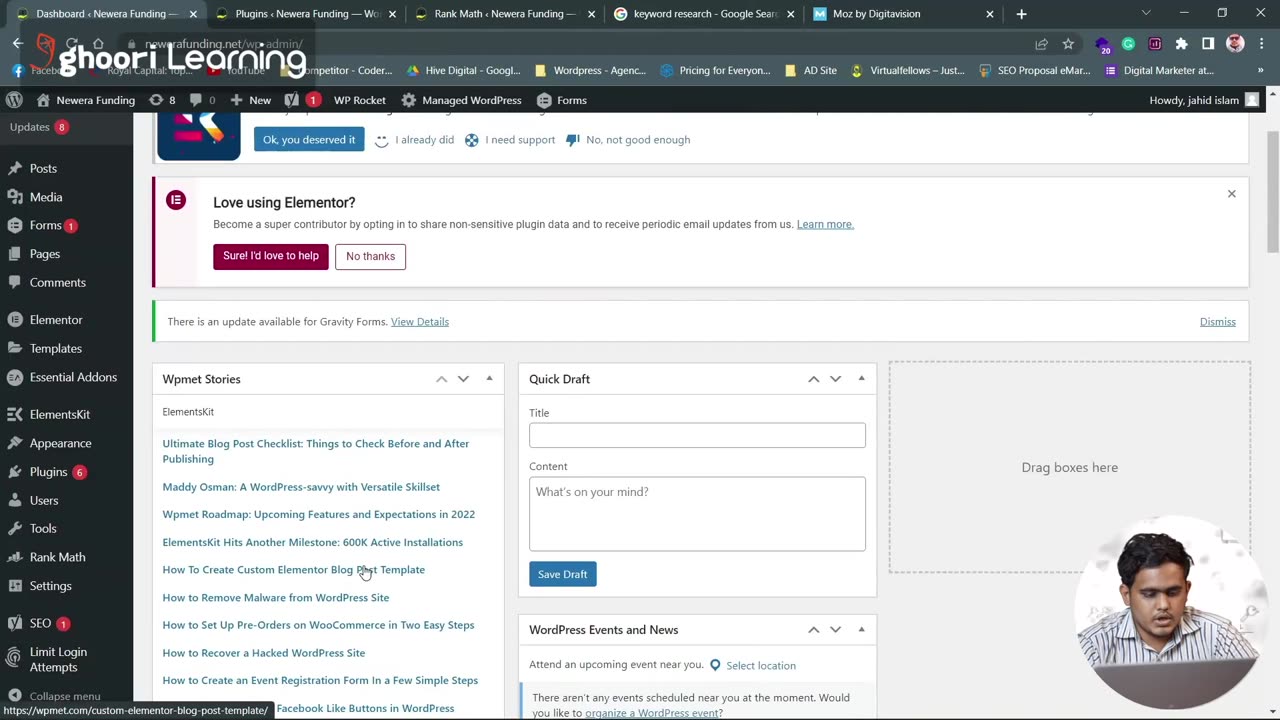Image resolution: width=1280 pixels, height=720 pixels.
Task: Move WordPress Events and News down
Action: (x=835, y=630)
